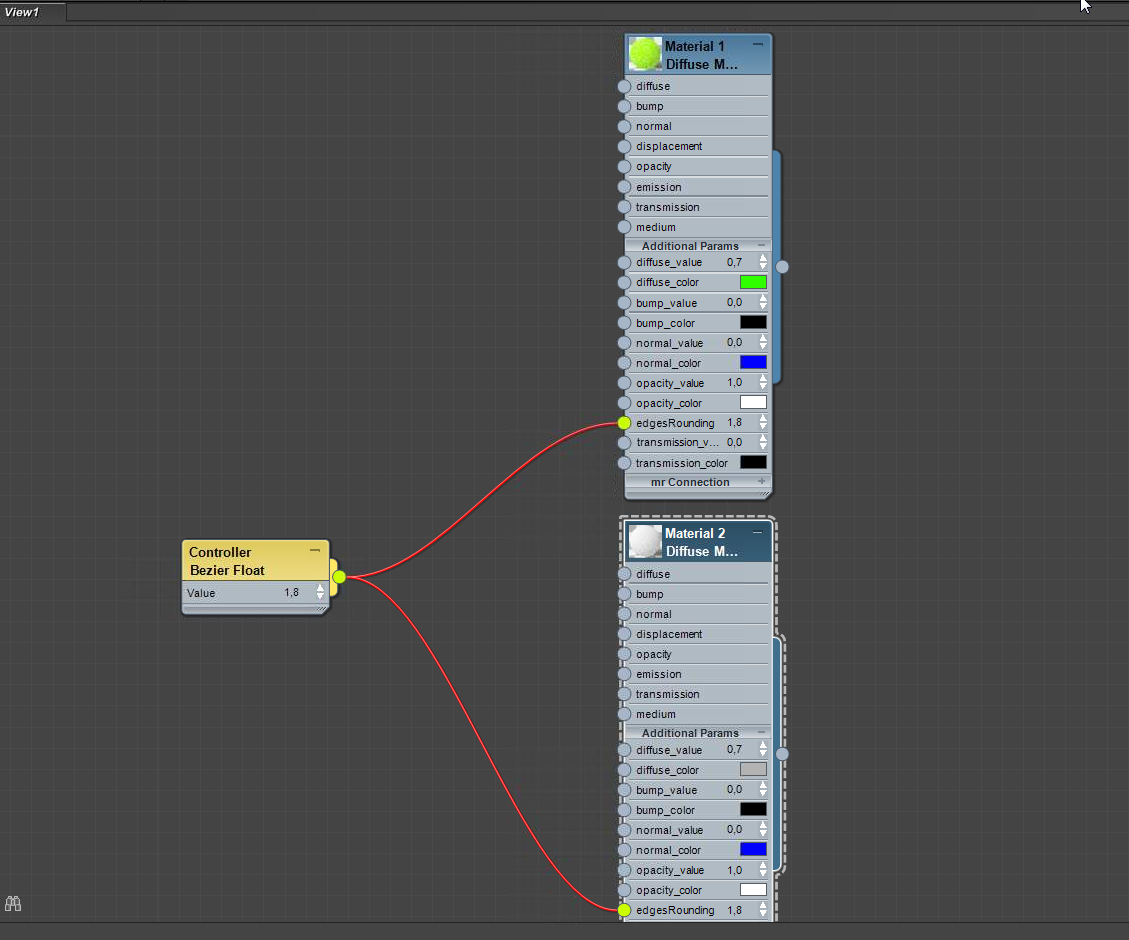Open Material 2 black bump_color swatch
Image resolution: width=1129 pixels, height=940 pixels.
[753, 810]
